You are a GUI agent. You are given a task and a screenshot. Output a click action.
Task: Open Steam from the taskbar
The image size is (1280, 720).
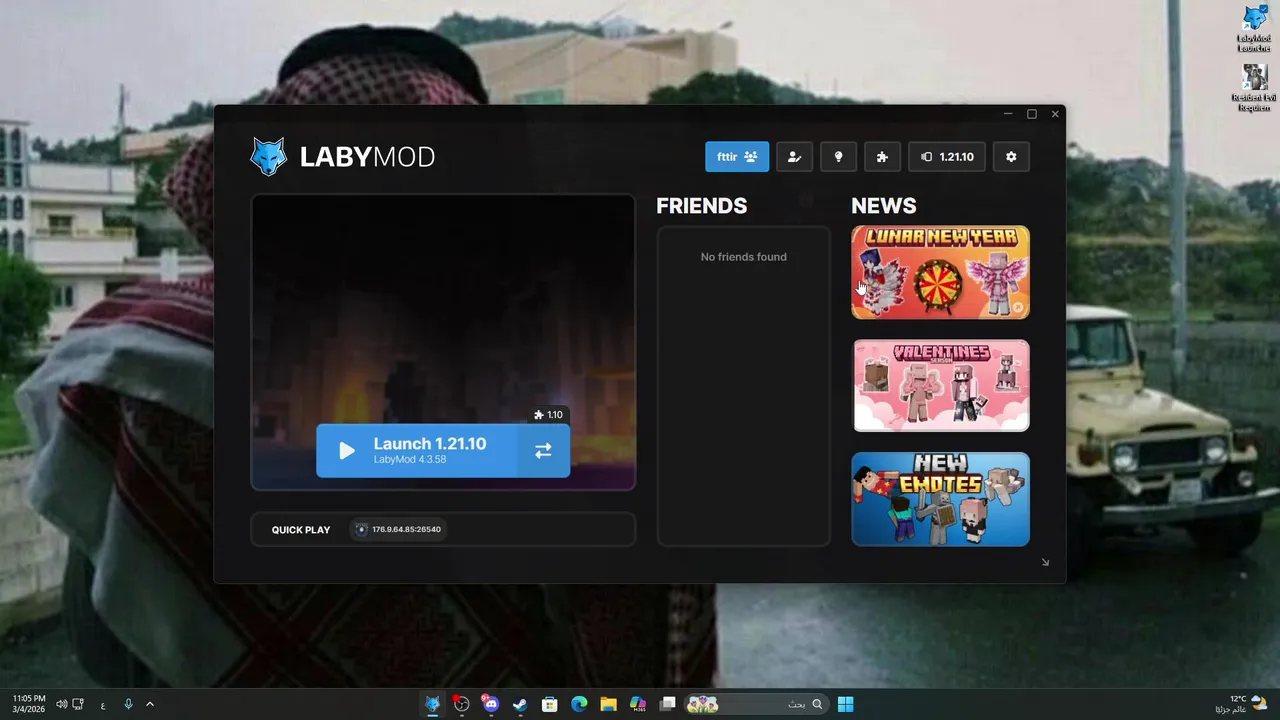[520, 704]
